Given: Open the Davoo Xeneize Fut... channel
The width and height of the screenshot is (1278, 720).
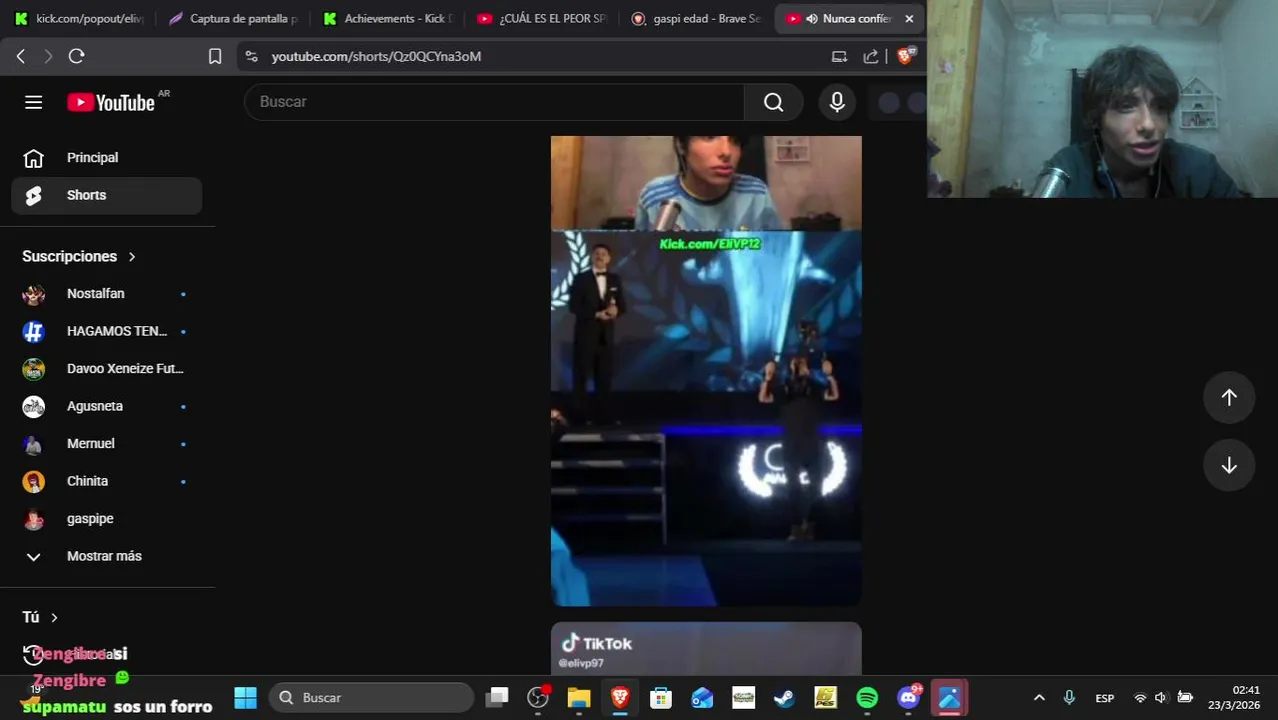Looking at the screenshot, I should (x=107, y=369).
